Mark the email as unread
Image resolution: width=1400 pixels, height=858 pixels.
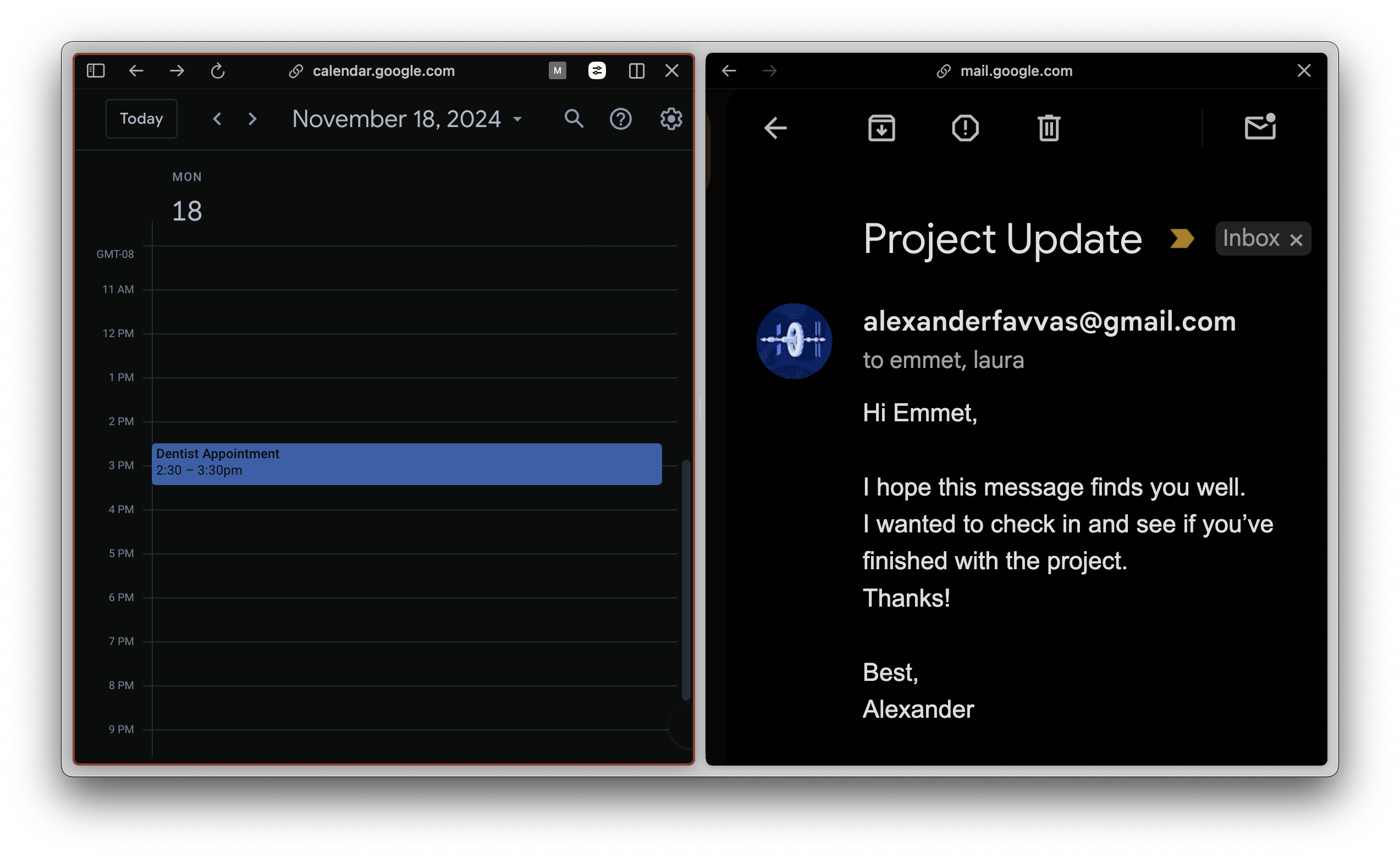(1260, 126)
